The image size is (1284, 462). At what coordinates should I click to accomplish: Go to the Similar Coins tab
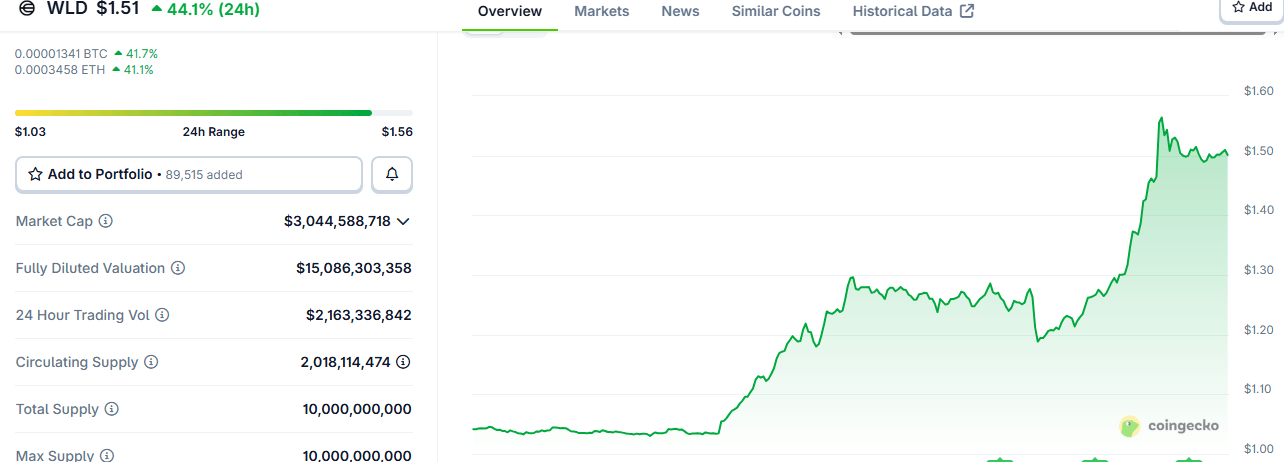[776, 11]
